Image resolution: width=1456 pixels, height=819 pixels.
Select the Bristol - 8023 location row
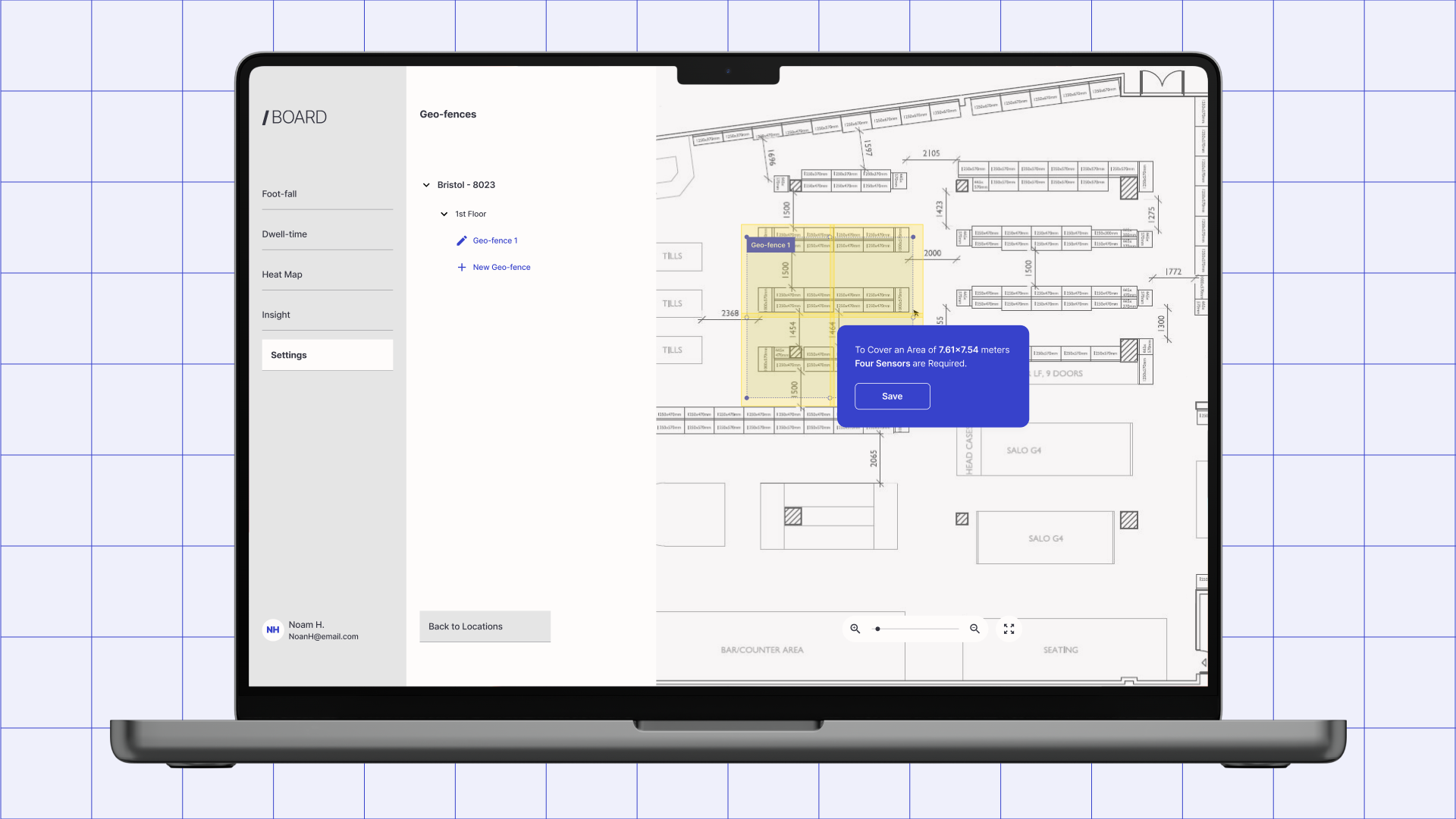[x=466, y=185]
